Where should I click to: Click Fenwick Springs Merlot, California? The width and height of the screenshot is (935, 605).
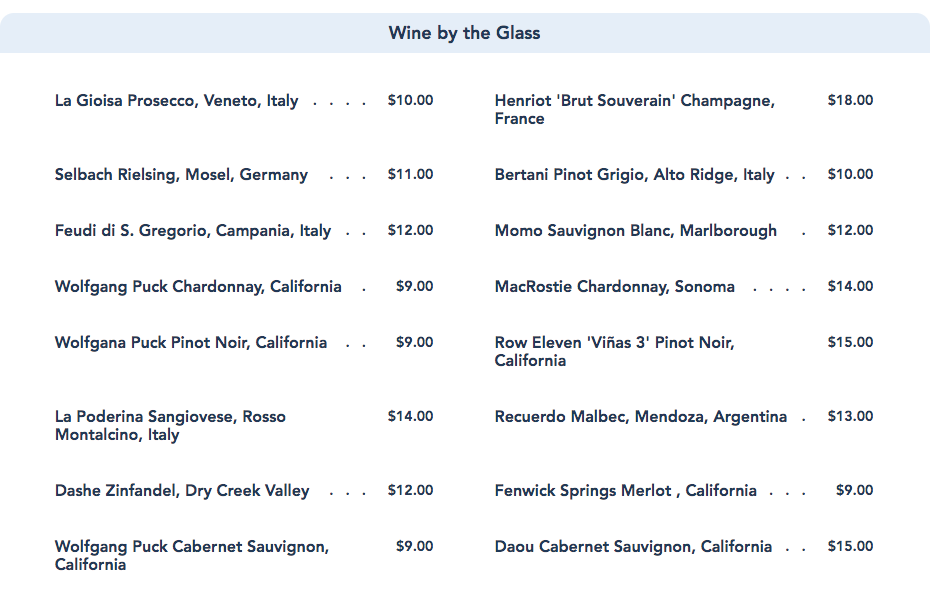point(625,491)
